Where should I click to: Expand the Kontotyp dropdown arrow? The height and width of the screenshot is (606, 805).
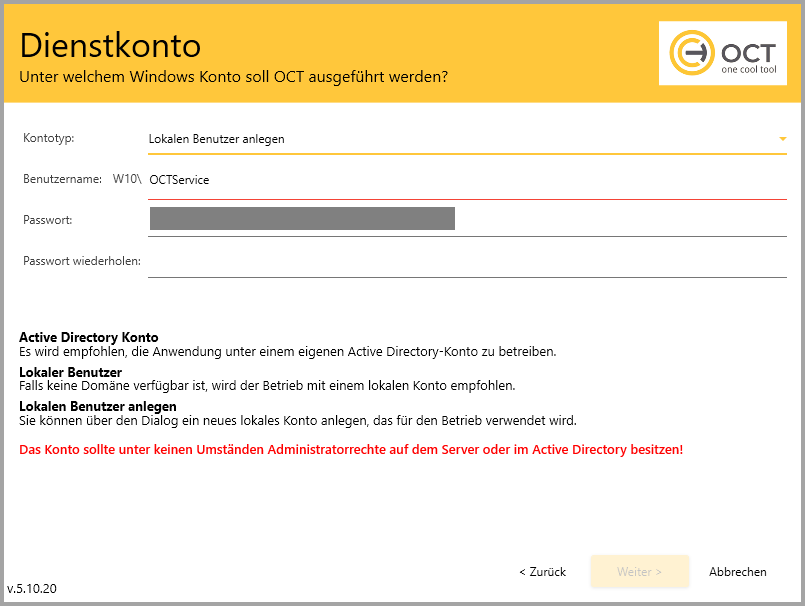click(x=782, y=139)
